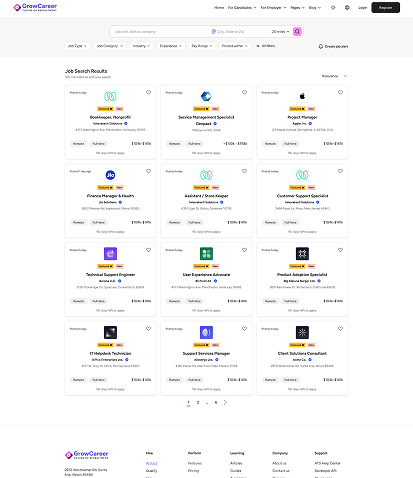Click the purple logo on Technical Support Engineer
Screen dimensions: 413x478
110,254
